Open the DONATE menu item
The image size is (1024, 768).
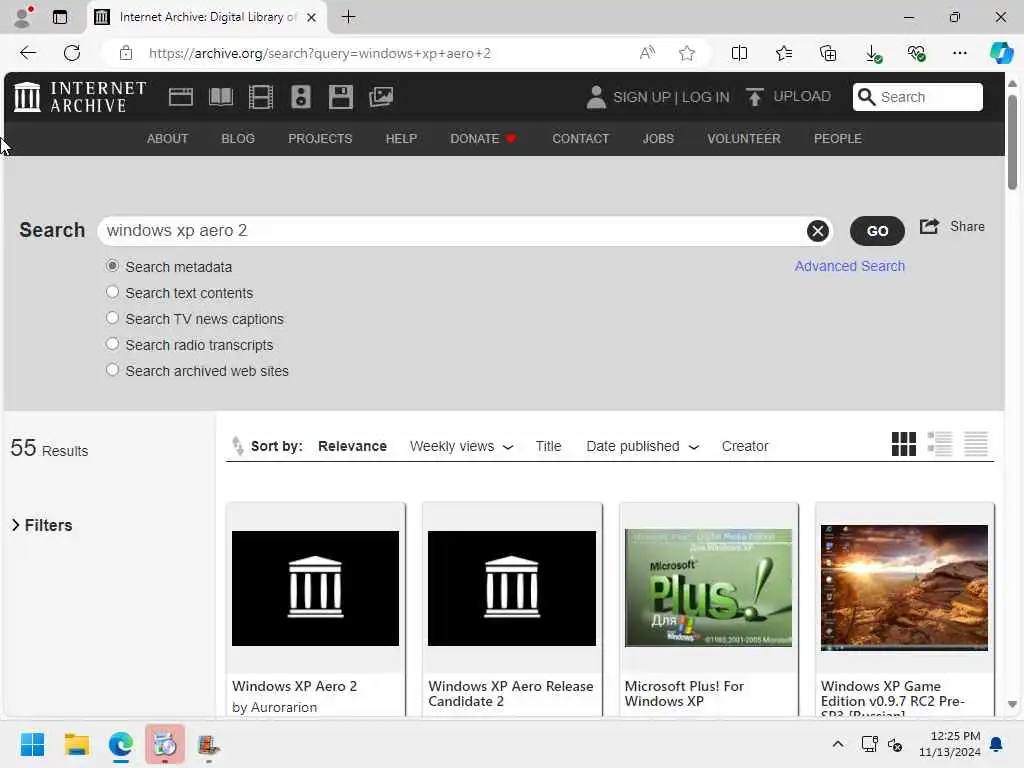483,138
